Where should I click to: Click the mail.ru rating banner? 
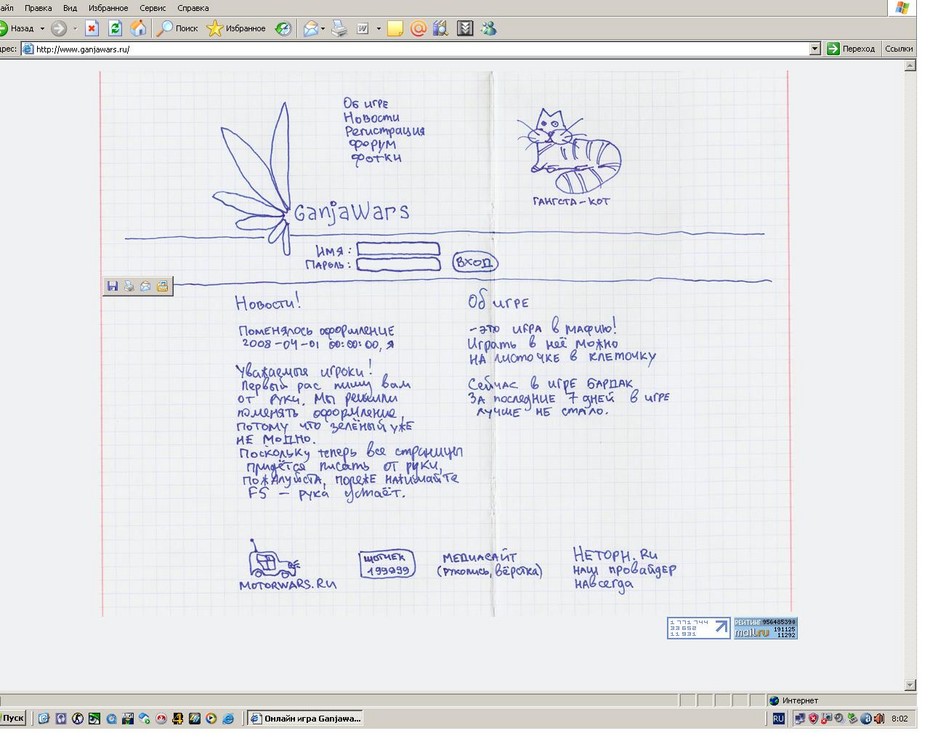pos(765,628)
